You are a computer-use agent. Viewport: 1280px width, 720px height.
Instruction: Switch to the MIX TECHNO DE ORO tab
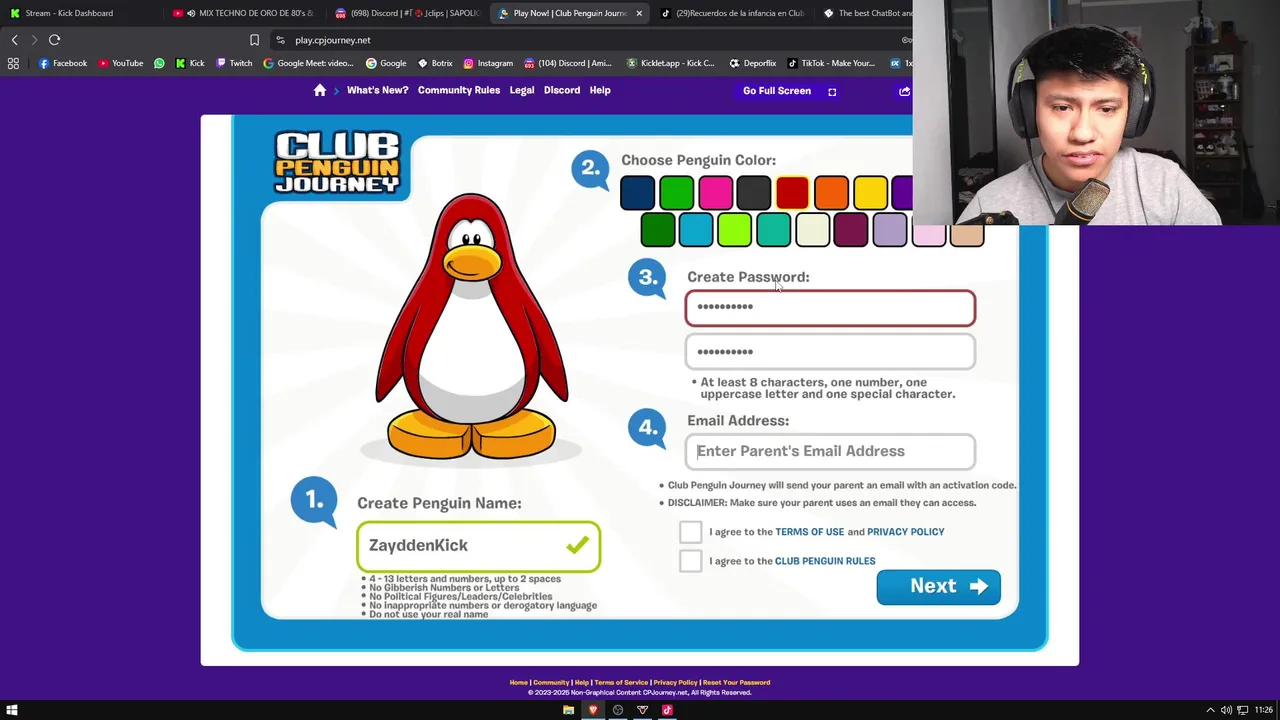(x=244, y=13)
